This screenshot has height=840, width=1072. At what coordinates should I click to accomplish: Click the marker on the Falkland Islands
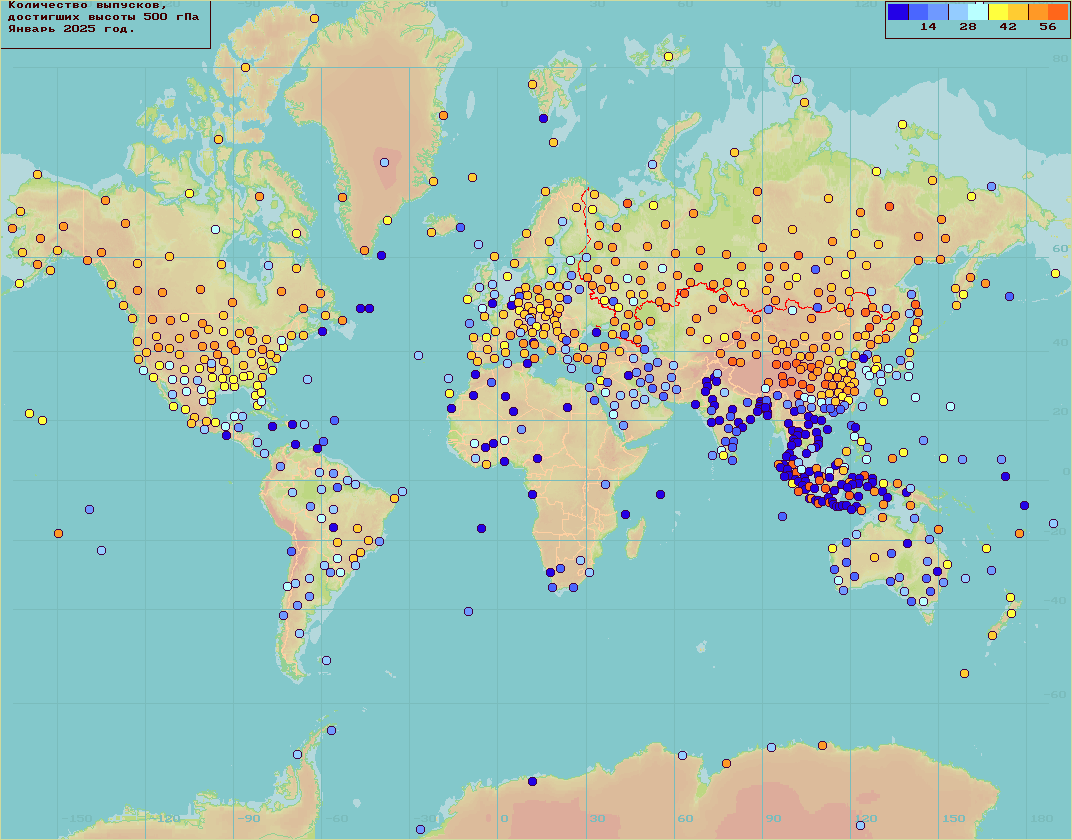pyautogui.click(x=326, y=660)
